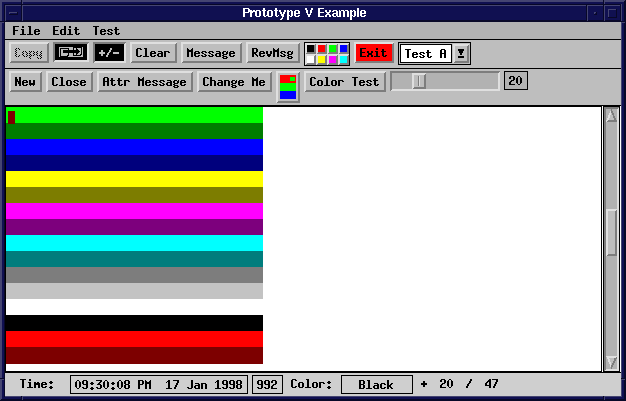Expand the Test A combo box arrow
This screenshot has width=626, height=401.
coord(461,54)
